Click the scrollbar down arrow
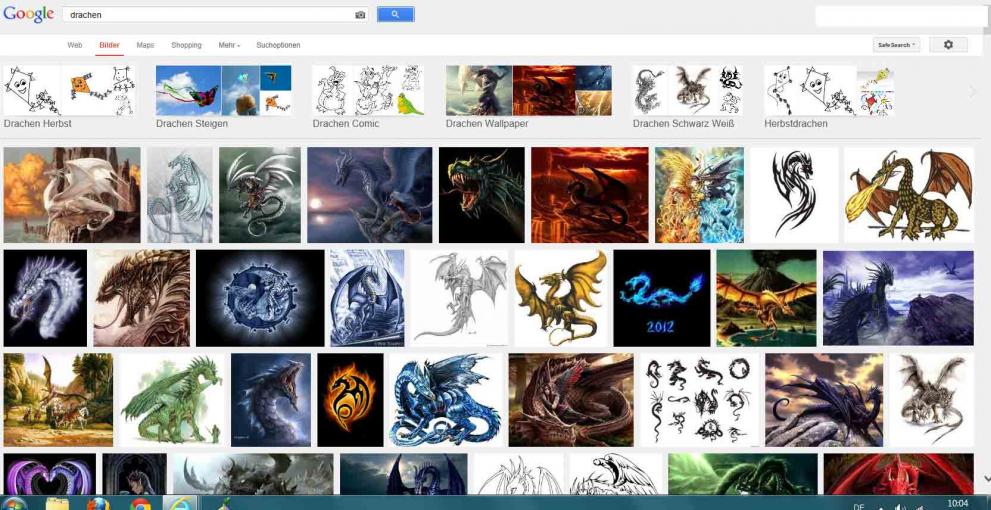Screen dimensions: 991x510 tap(985, 480)
